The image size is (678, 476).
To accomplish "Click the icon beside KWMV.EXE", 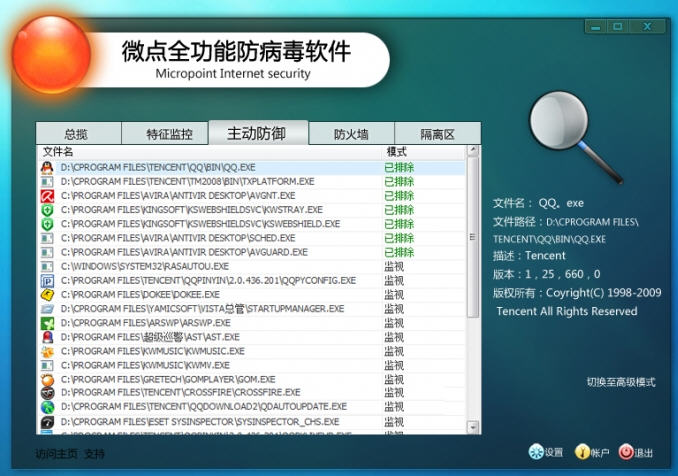I will point(47,366).
